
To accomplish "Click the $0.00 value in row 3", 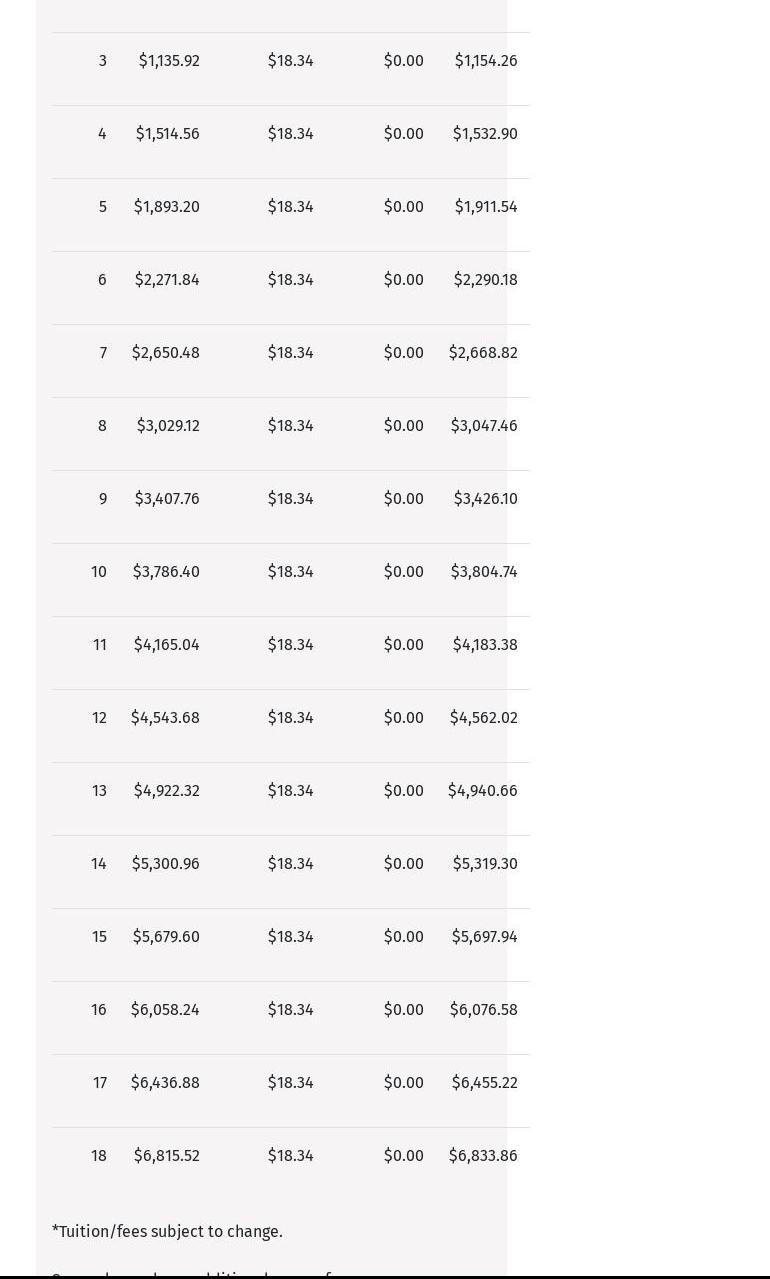I will (404, 61).
